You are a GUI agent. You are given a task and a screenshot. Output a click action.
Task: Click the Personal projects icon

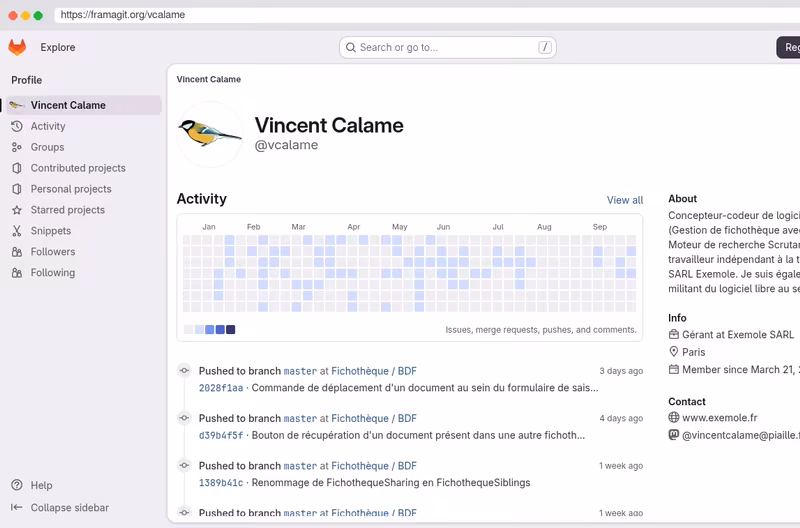[x=17, y=189]
